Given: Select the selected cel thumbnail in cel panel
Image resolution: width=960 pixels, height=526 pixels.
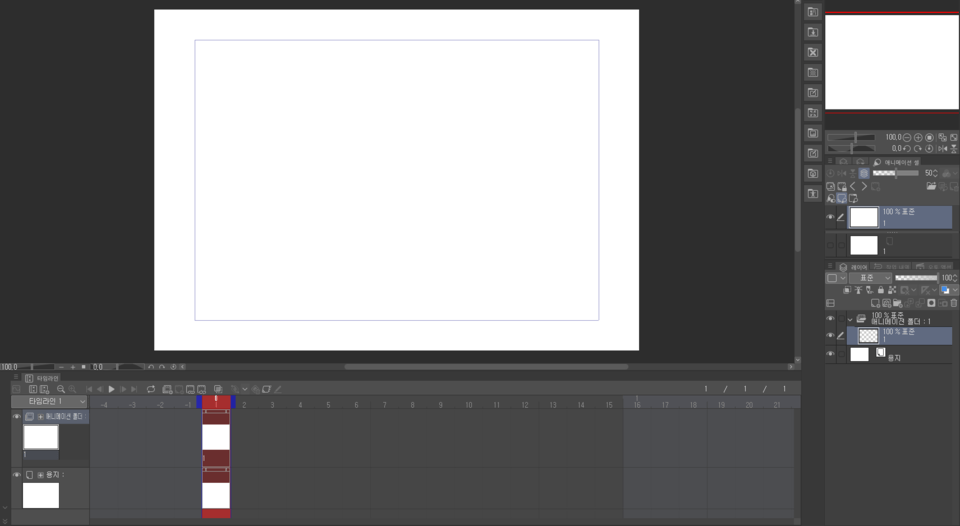Looking at the screenshot, I should pyautogui.click(x=864, y=217).
